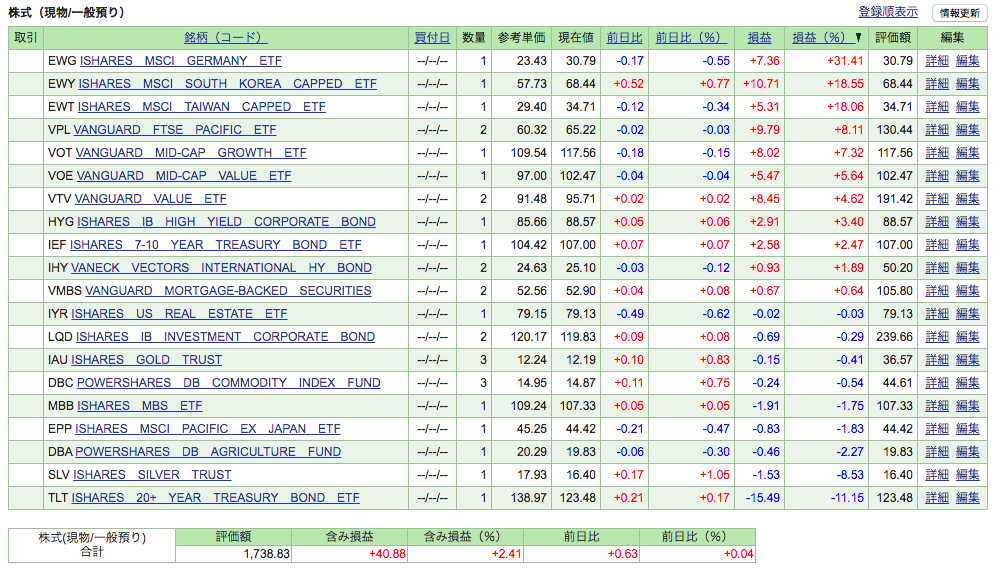
Task: Open ISHARES SILVER TRUST link
Action: [152, 474]
